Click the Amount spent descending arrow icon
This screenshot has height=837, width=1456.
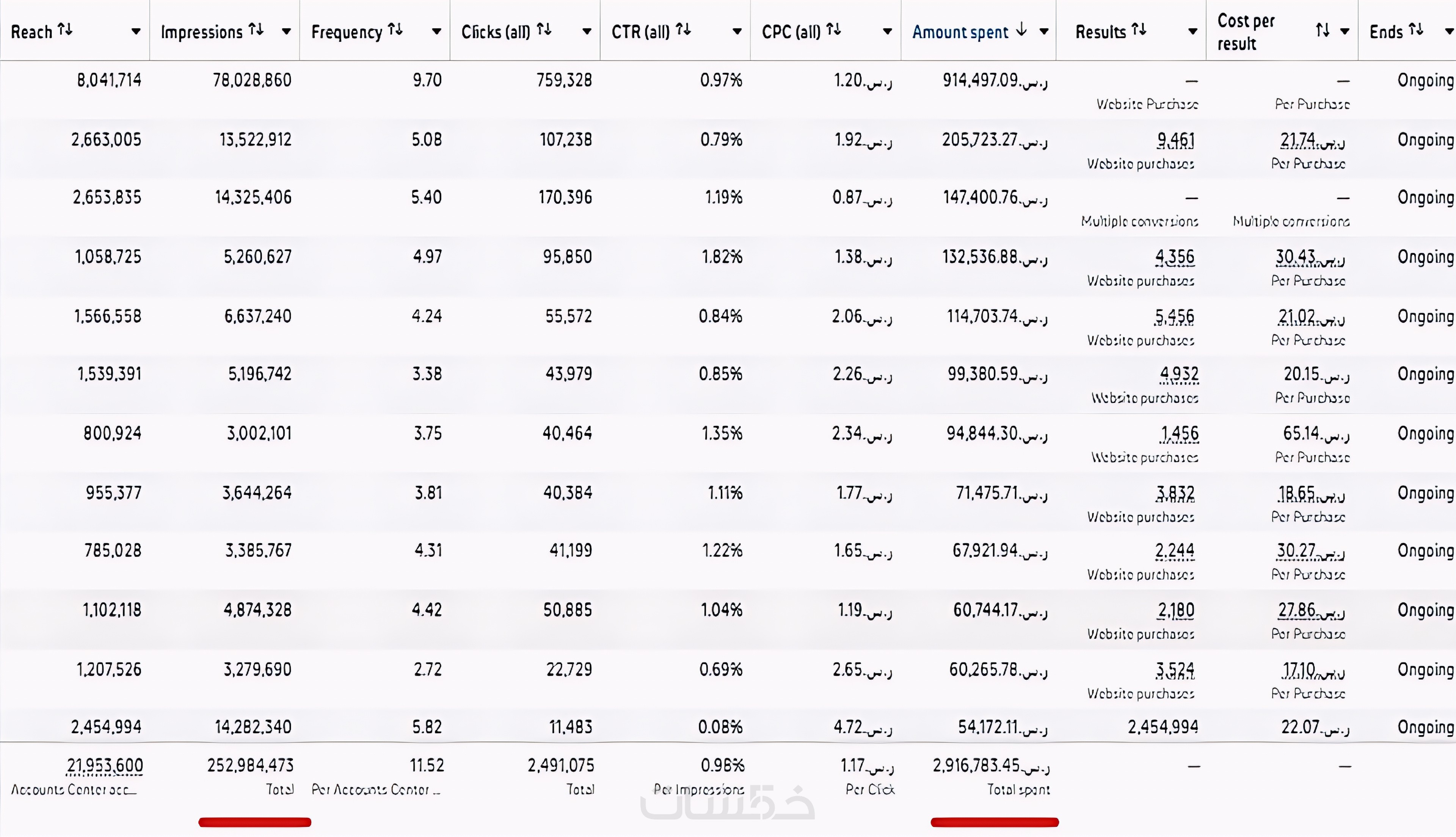pos(1021,29)
